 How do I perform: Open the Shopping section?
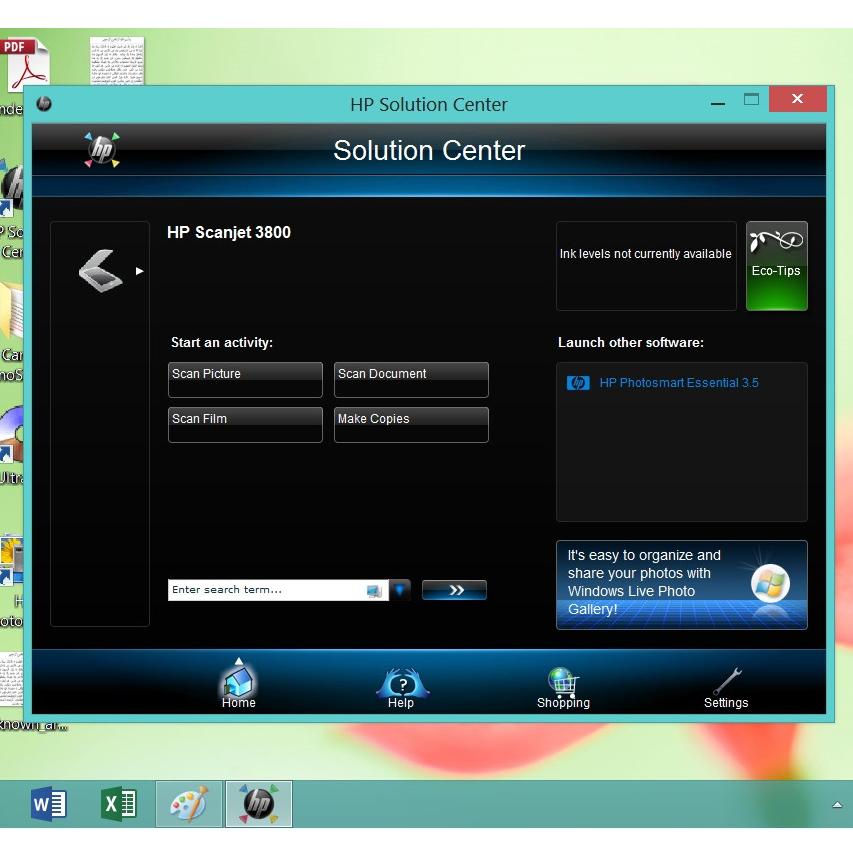pos(563,685)
